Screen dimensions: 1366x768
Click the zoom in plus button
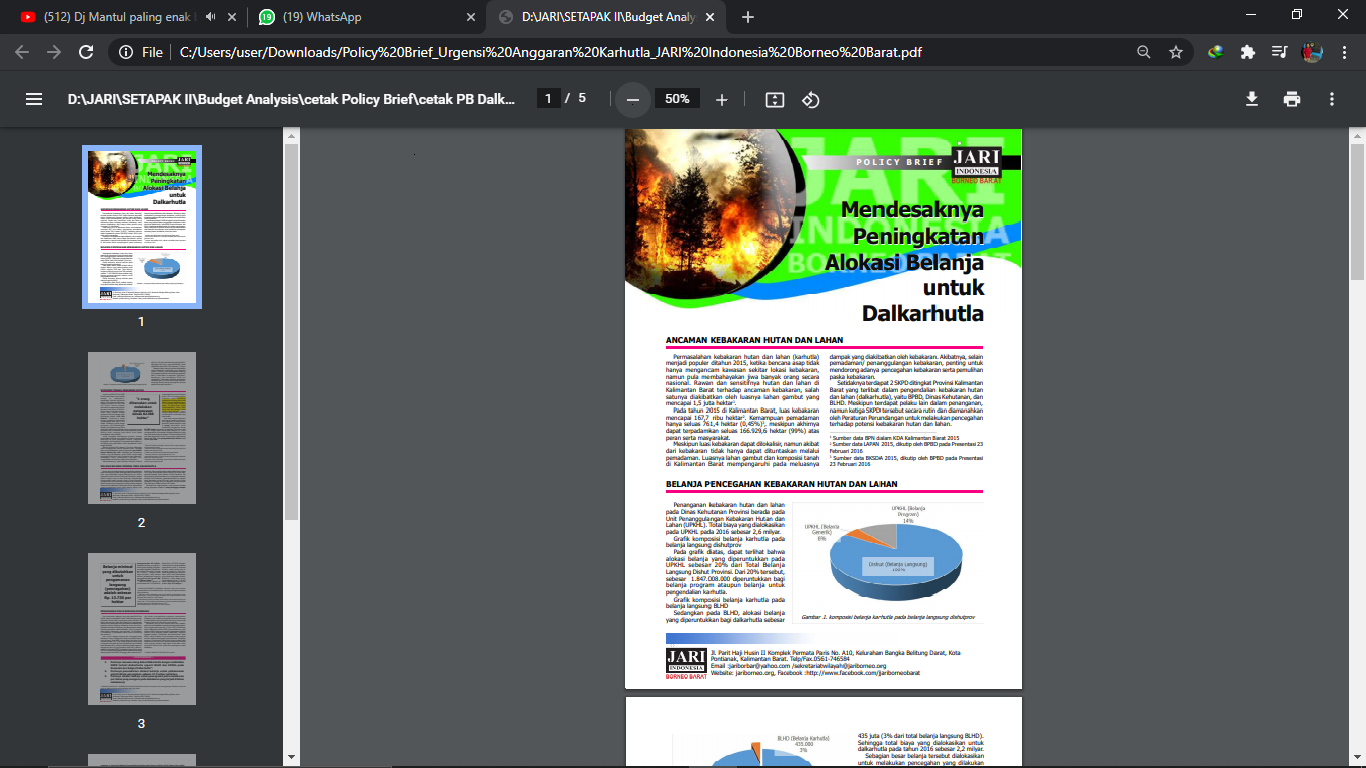pyautogui.click(x=722, y=99)
